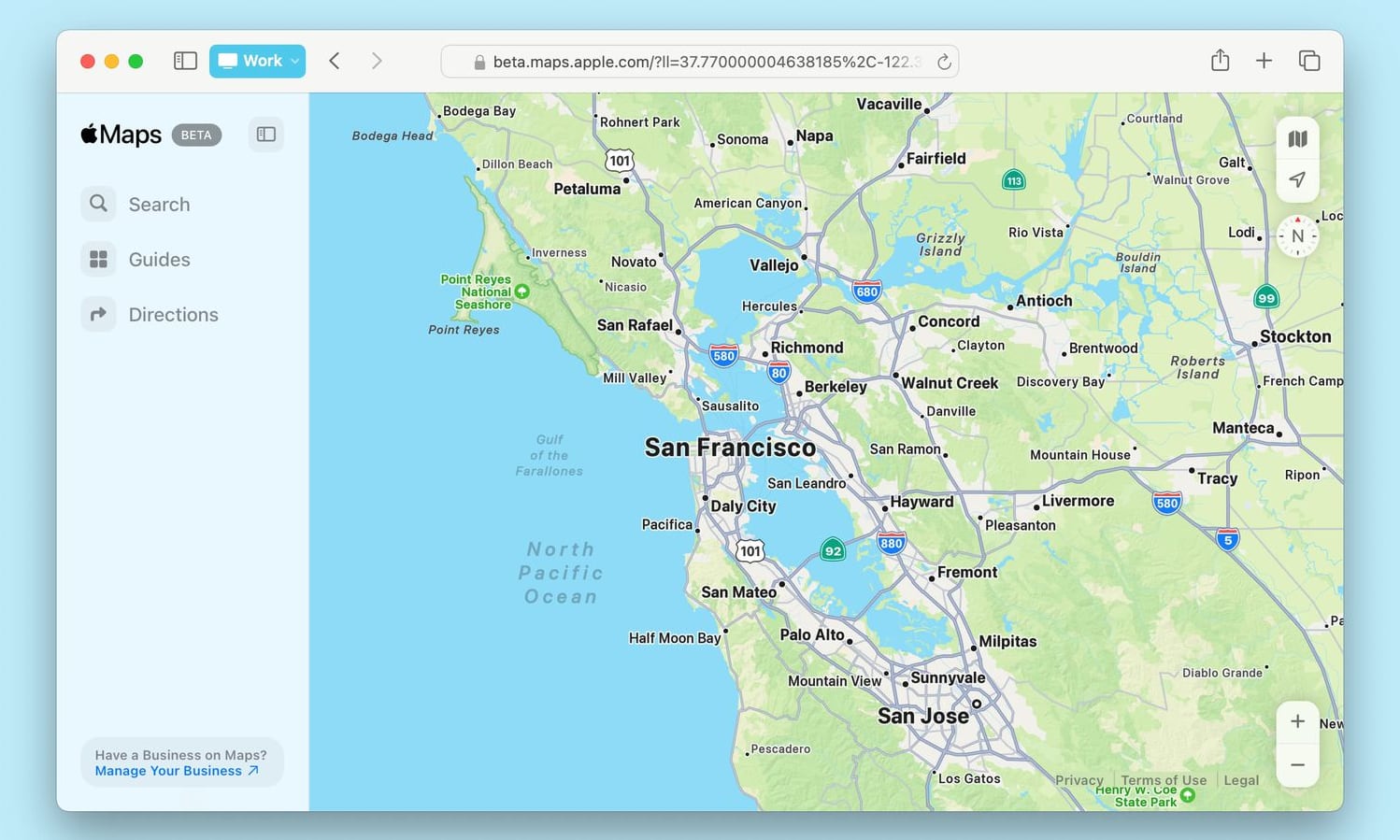Show the tab overview icon
This screenshot has width=1400, height=840.
1309,61
